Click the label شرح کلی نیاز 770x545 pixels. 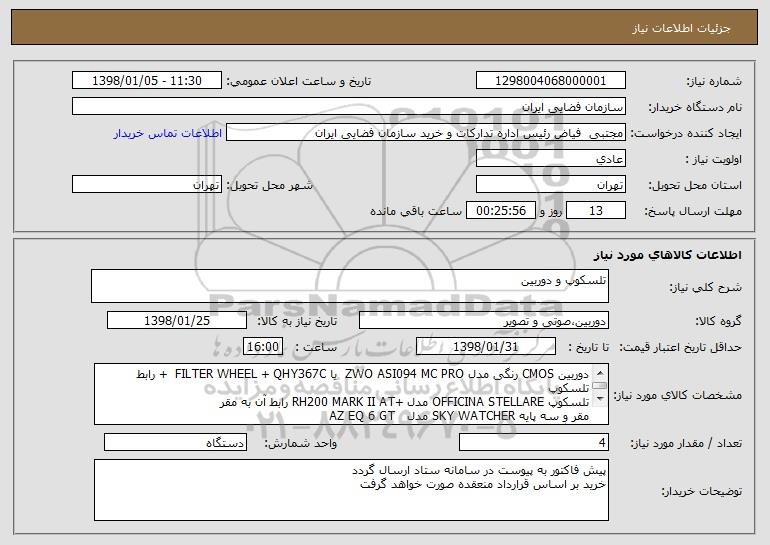[706, 287]
